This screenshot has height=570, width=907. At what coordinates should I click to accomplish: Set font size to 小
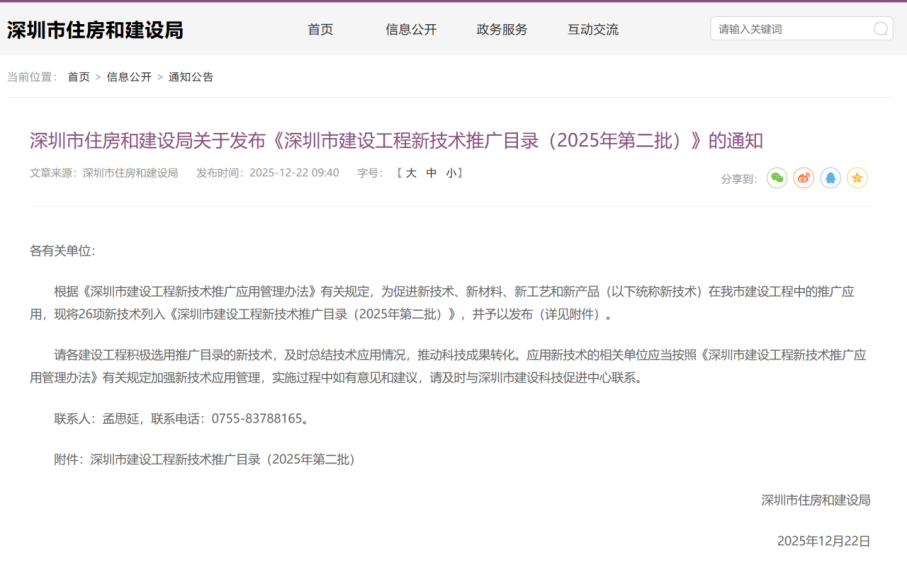coord(451,173)
